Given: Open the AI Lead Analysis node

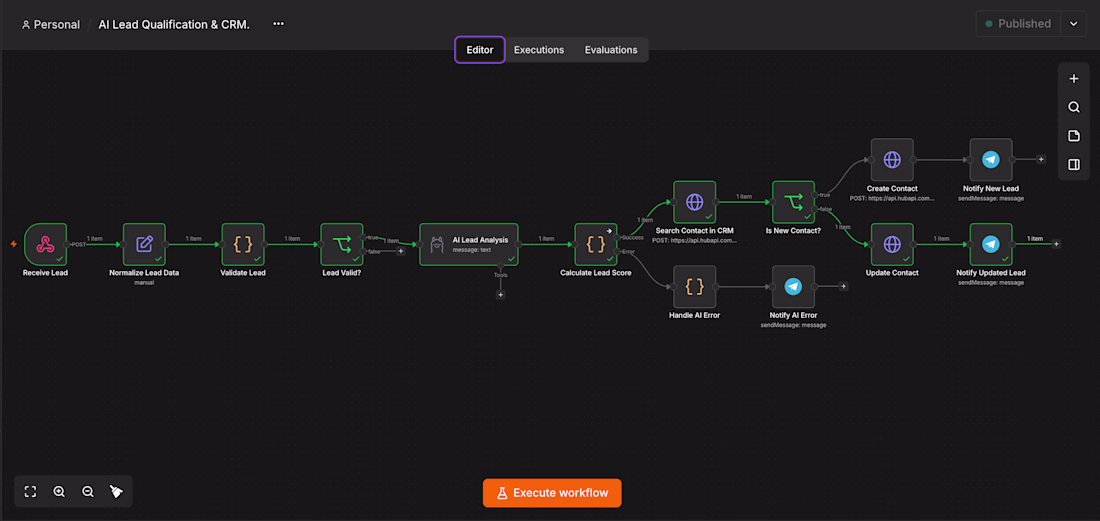Looking at the screenshot, I should tap(469, 245).
